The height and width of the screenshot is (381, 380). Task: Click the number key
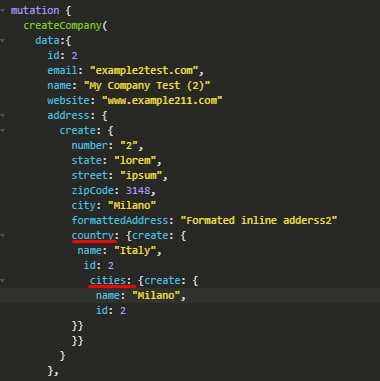click(x=89, y=145)
